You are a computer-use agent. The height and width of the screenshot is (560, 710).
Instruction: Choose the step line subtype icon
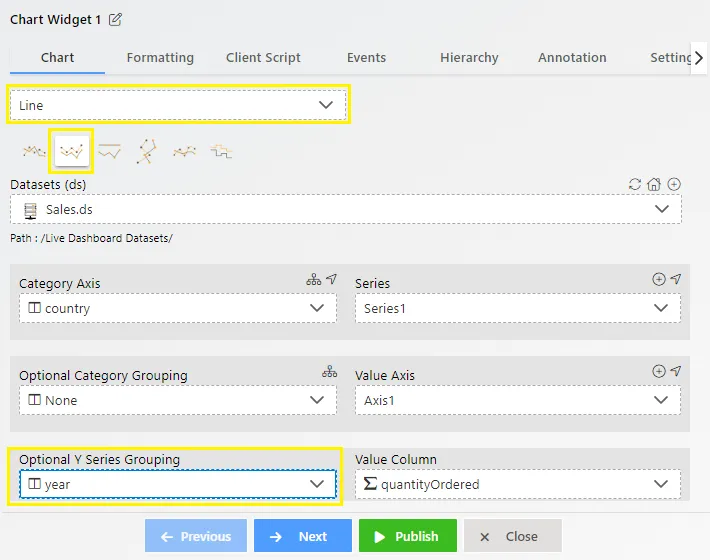pos(221,151)
